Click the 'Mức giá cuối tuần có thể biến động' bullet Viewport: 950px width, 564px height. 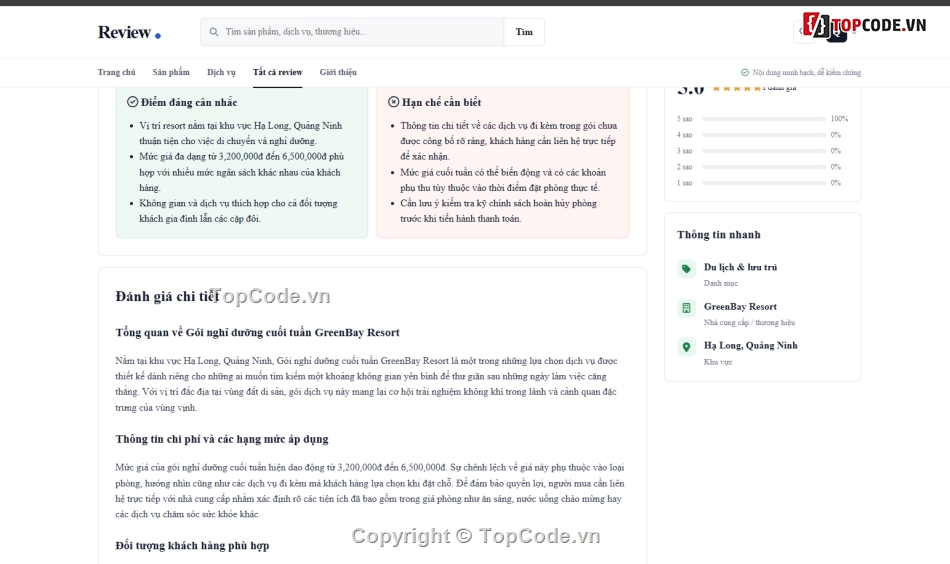point(503,180)
